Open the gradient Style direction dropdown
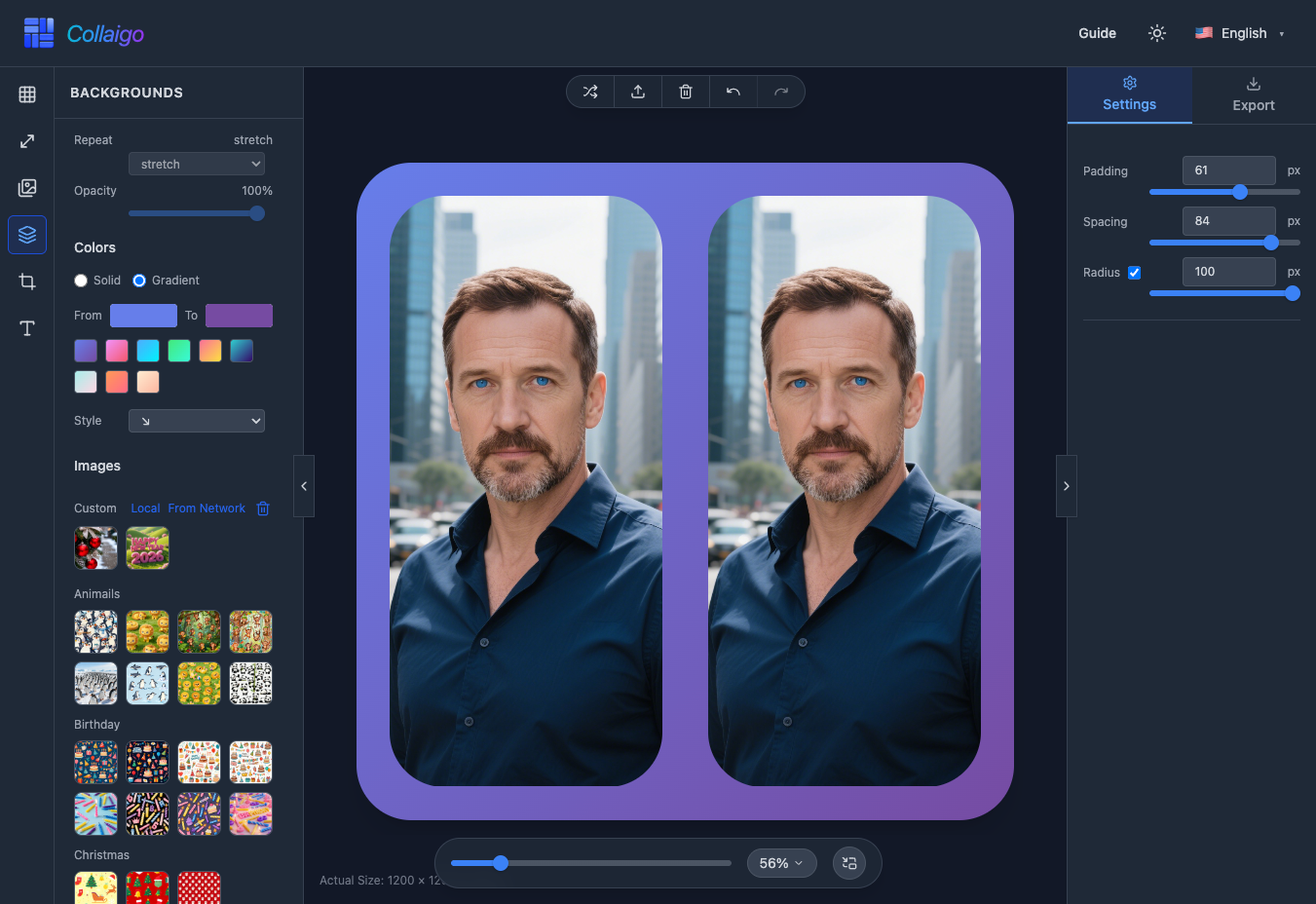The image size is (1316, 904). (x=197, y=421)
